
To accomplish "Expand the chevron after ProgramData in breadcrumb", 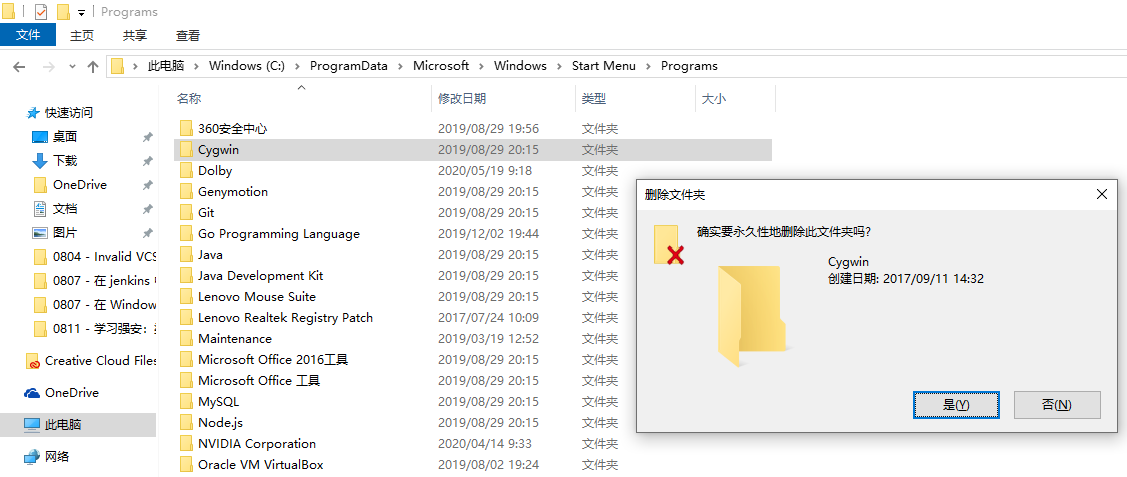I will [x=400, y=65].
